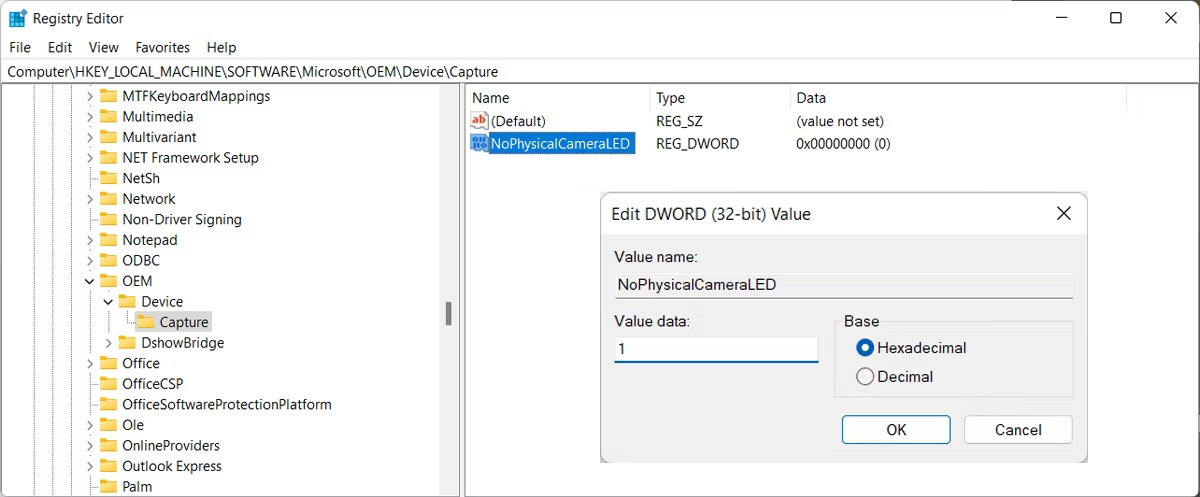Close the Edit DWORD dialog with X
This screenshot has height=497, width=1200.
click(x=1063, y=214)
